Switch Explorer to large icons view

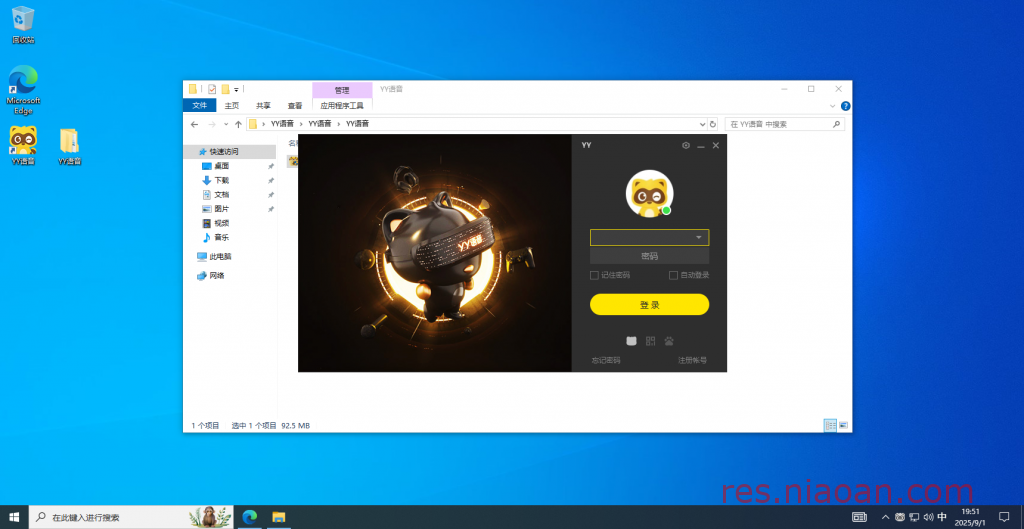[843, 425]
